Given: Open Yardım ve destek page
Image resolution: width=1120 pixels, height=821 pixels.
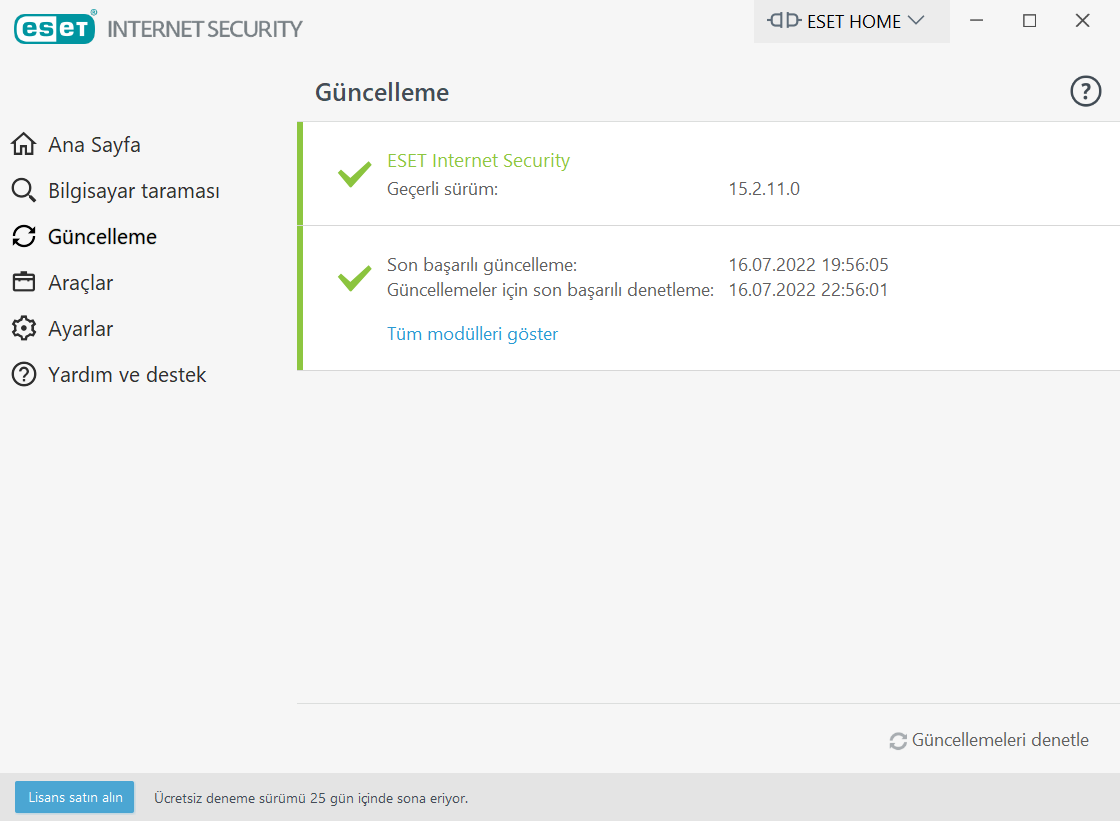Looking at the screenshot, I should [x=127, y=375].
